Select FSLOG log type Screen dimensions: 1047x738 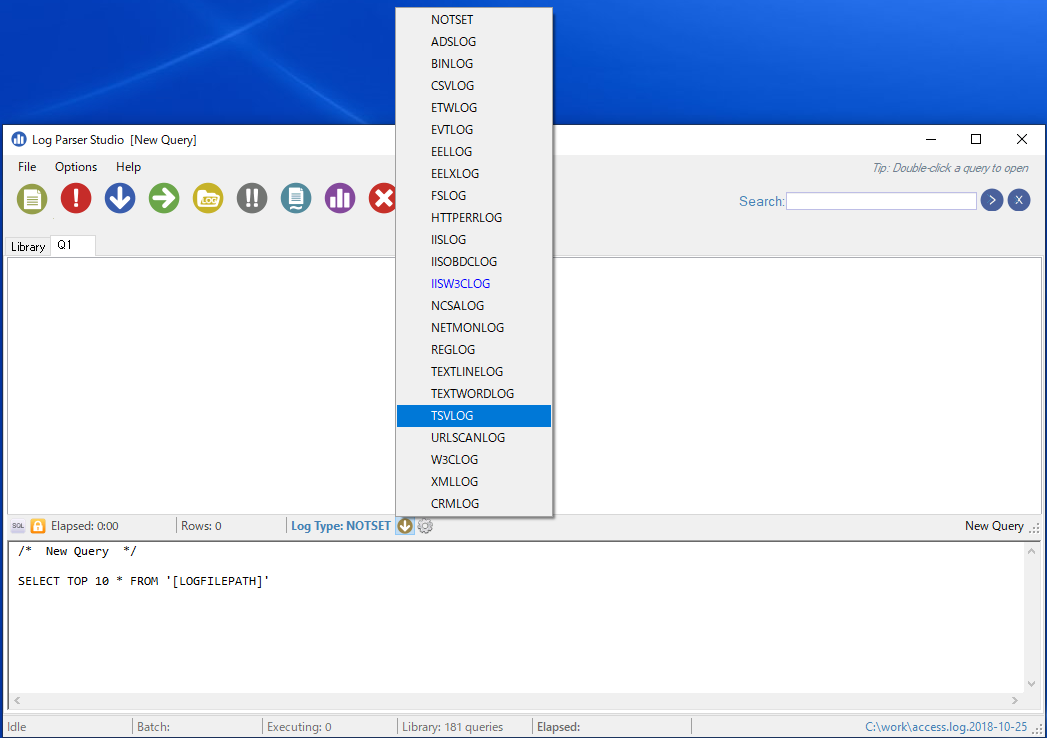(x=474, y=196)
